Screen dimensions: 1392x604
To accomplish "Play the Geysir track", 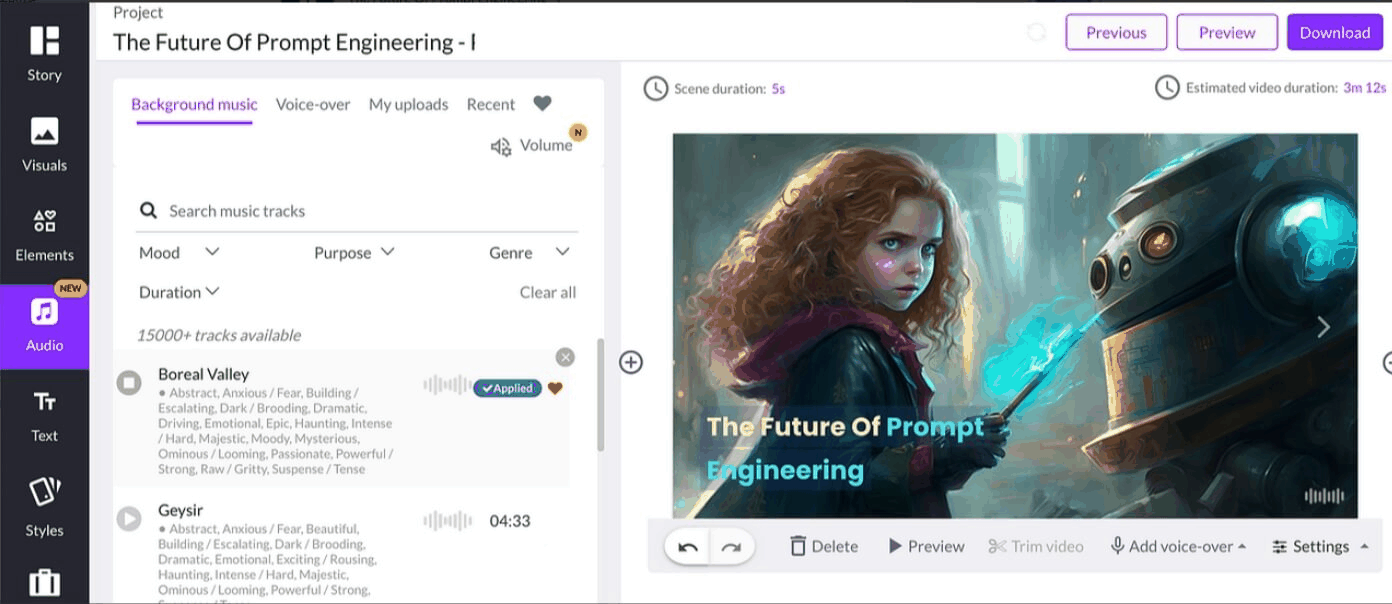I will (x=129, y=519).
